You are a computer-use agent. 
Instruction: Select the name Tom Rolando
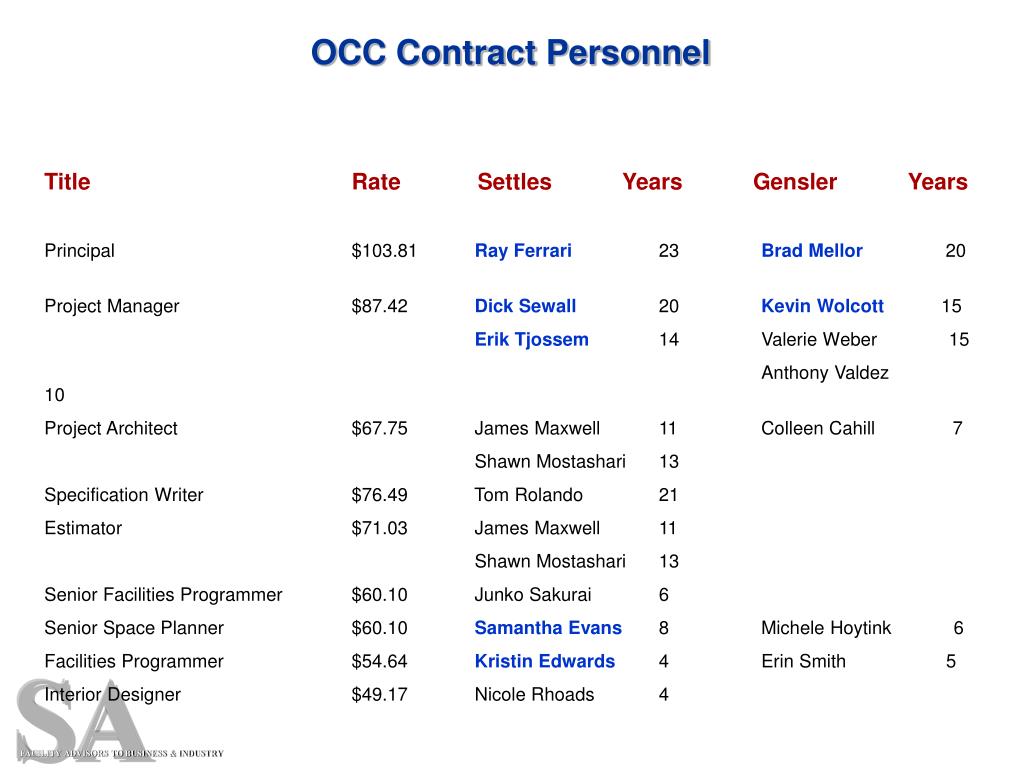[x=528, y=495]
